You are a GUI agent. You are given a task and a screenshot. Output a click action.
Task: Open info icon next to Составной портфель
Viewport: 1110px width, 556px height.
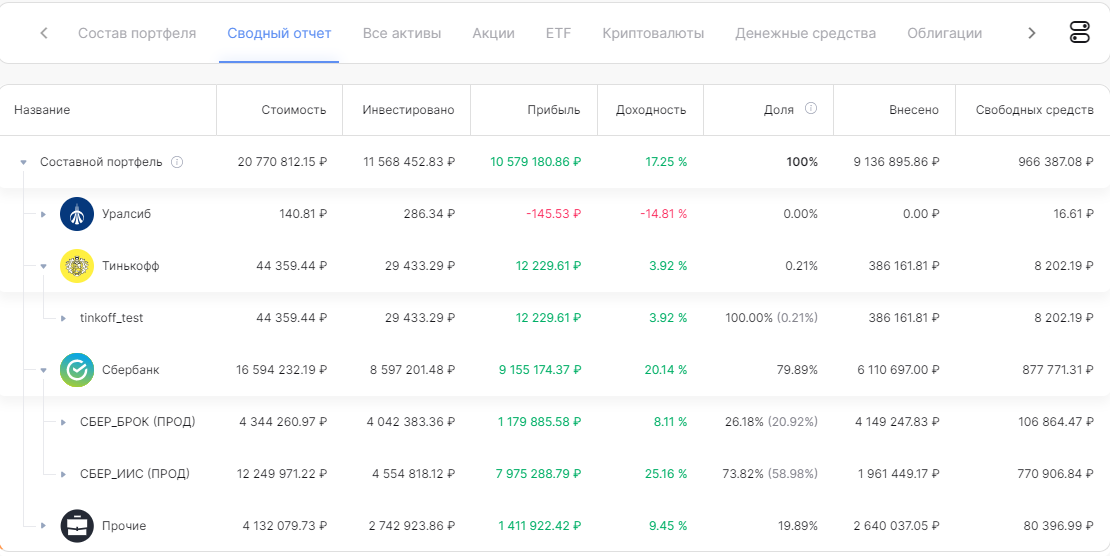click(177, 162)
